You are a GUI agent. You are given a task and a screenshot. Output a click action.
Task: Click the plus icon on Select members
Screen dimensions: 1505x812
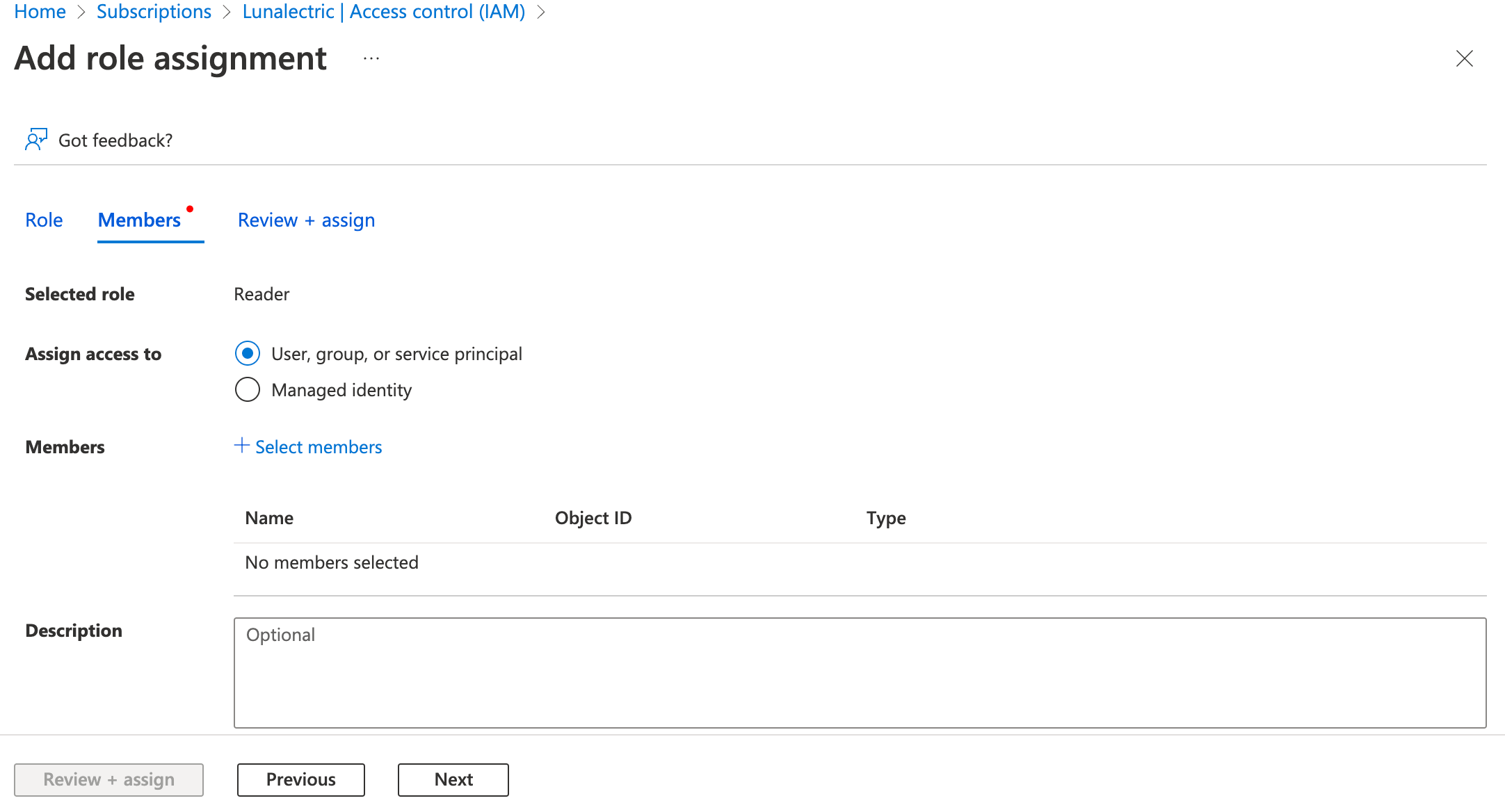[x=241, y=446]
